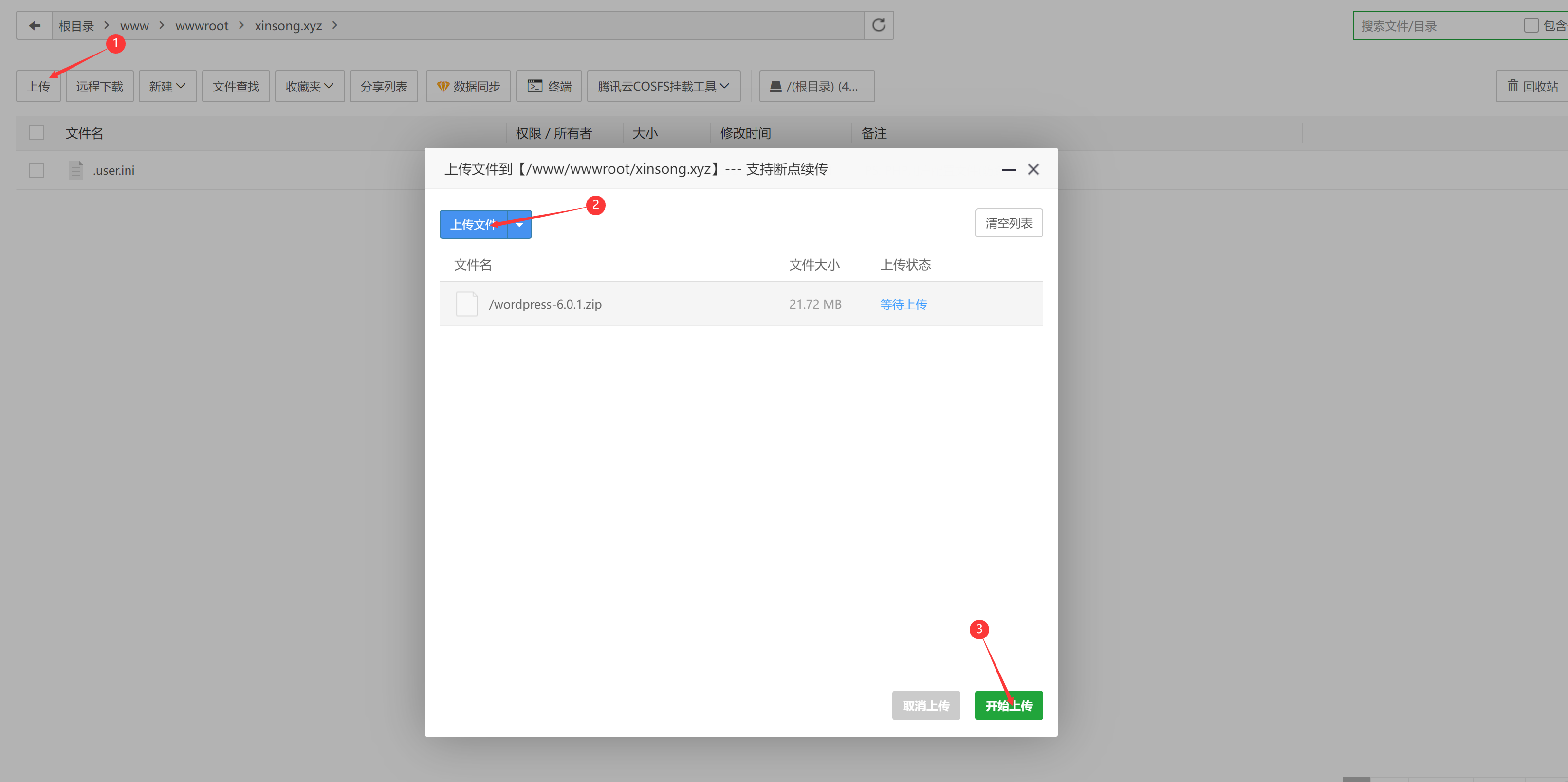Open the 回收站 trash bin

coord(1531,87)
